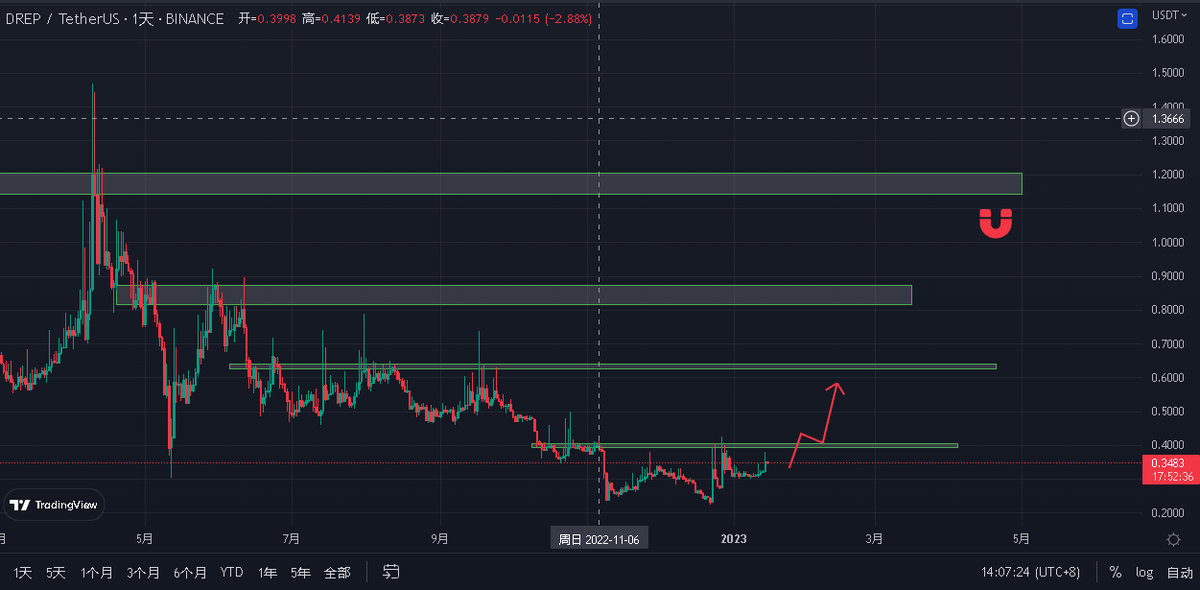1200x590 pixels.
Task: Select the 1天 time range
Action: (22, 573)
